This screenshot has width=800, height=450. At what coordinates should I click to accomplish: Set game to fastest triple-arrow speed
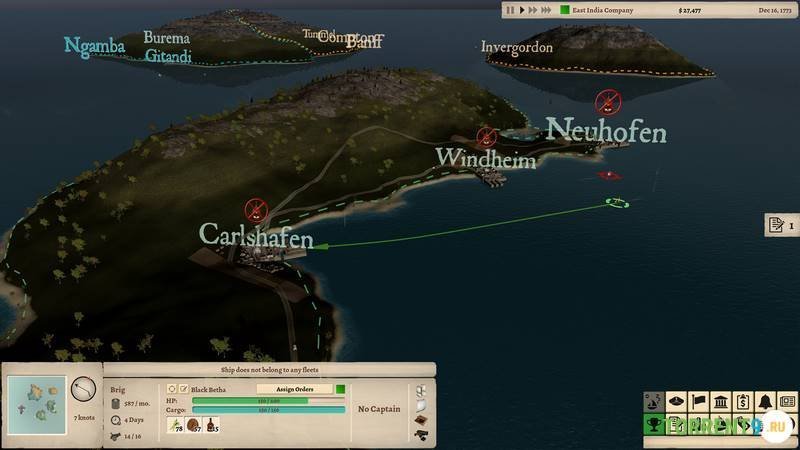tap(547, 10)
